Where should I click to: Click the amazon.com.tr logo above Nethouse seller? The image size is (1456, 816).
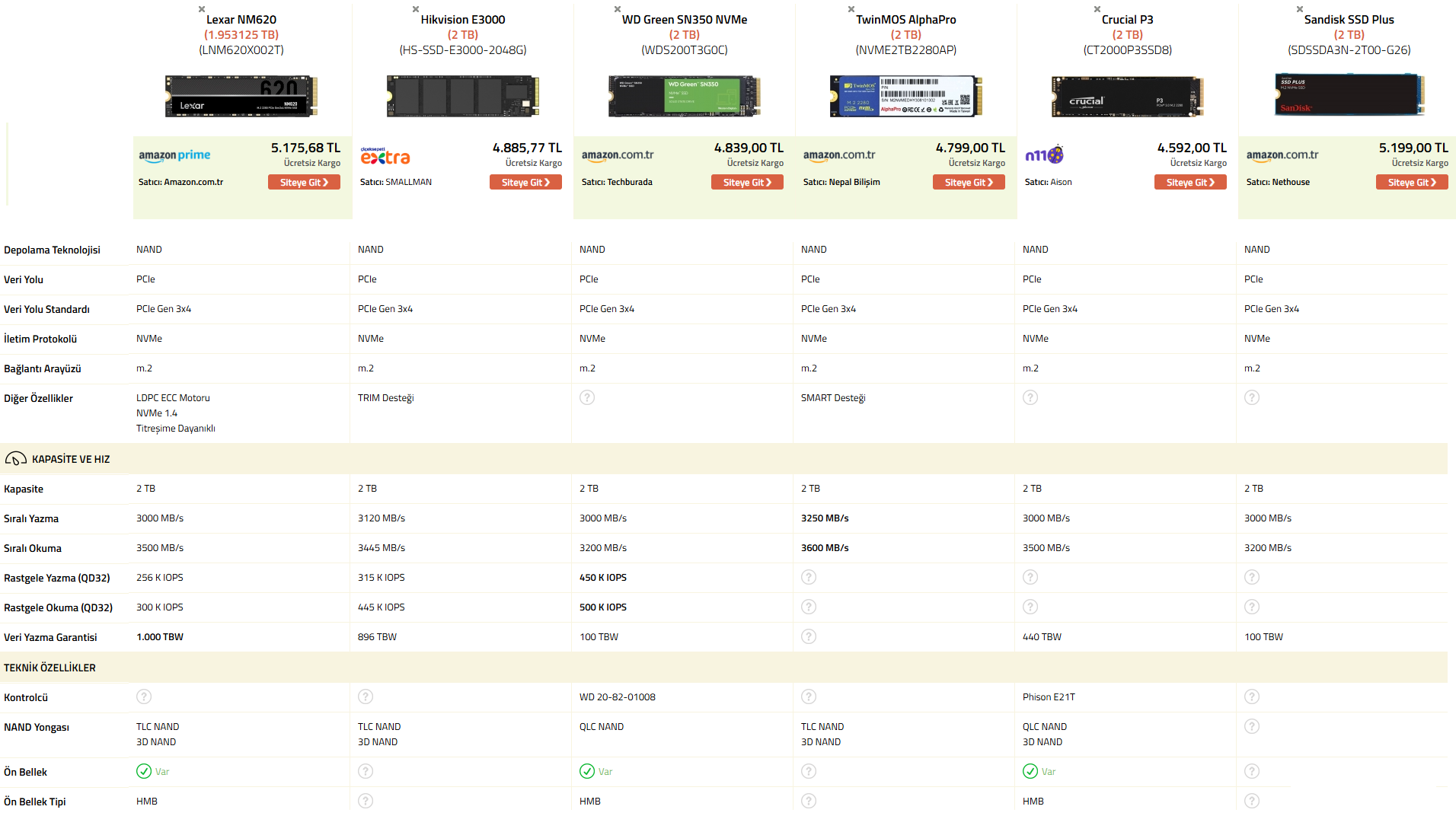(1282, 155)
